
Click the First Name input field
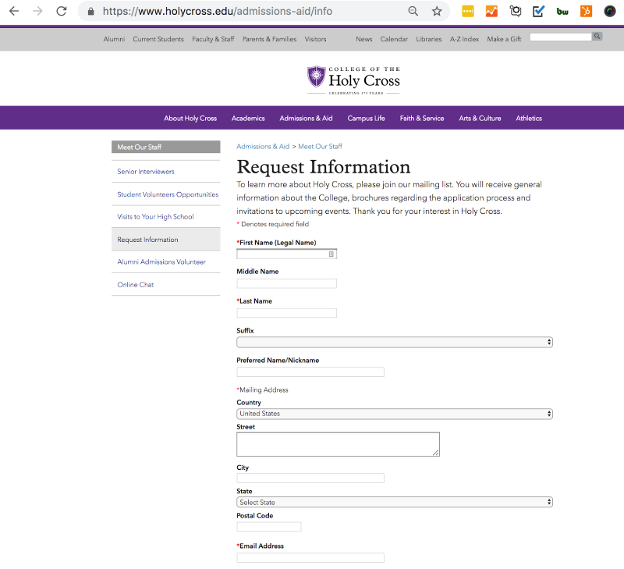[287, 254]
